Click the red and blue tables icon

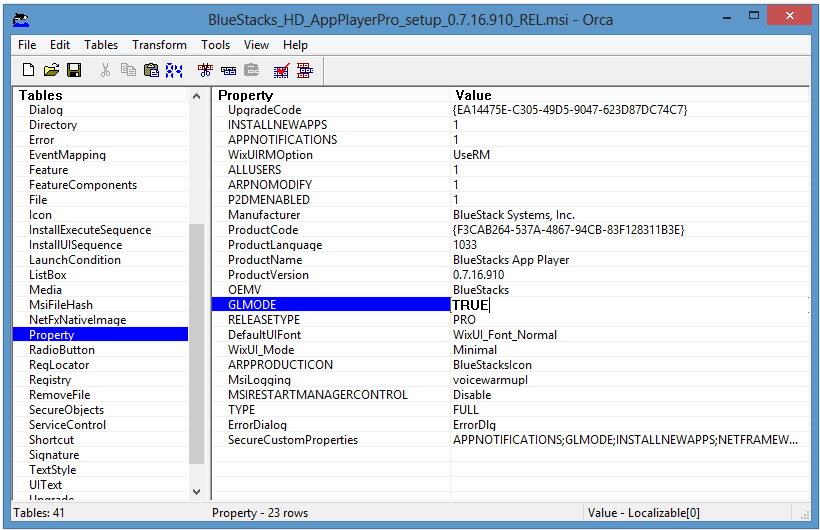305,70
